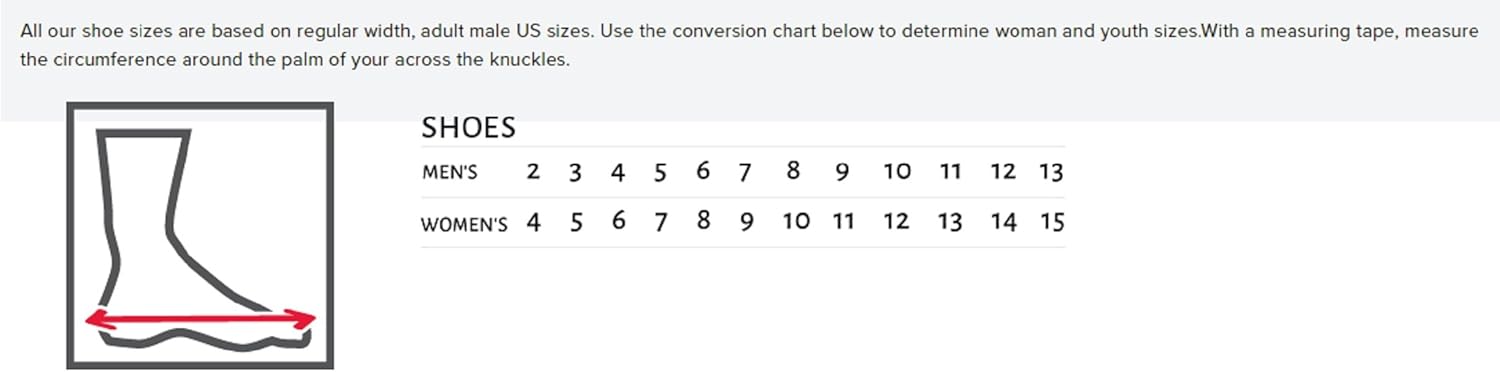Viewport: 1500px width, 372px height.
Task: Click men's size 7 in MEN'S row
Action: pos(745,173)
